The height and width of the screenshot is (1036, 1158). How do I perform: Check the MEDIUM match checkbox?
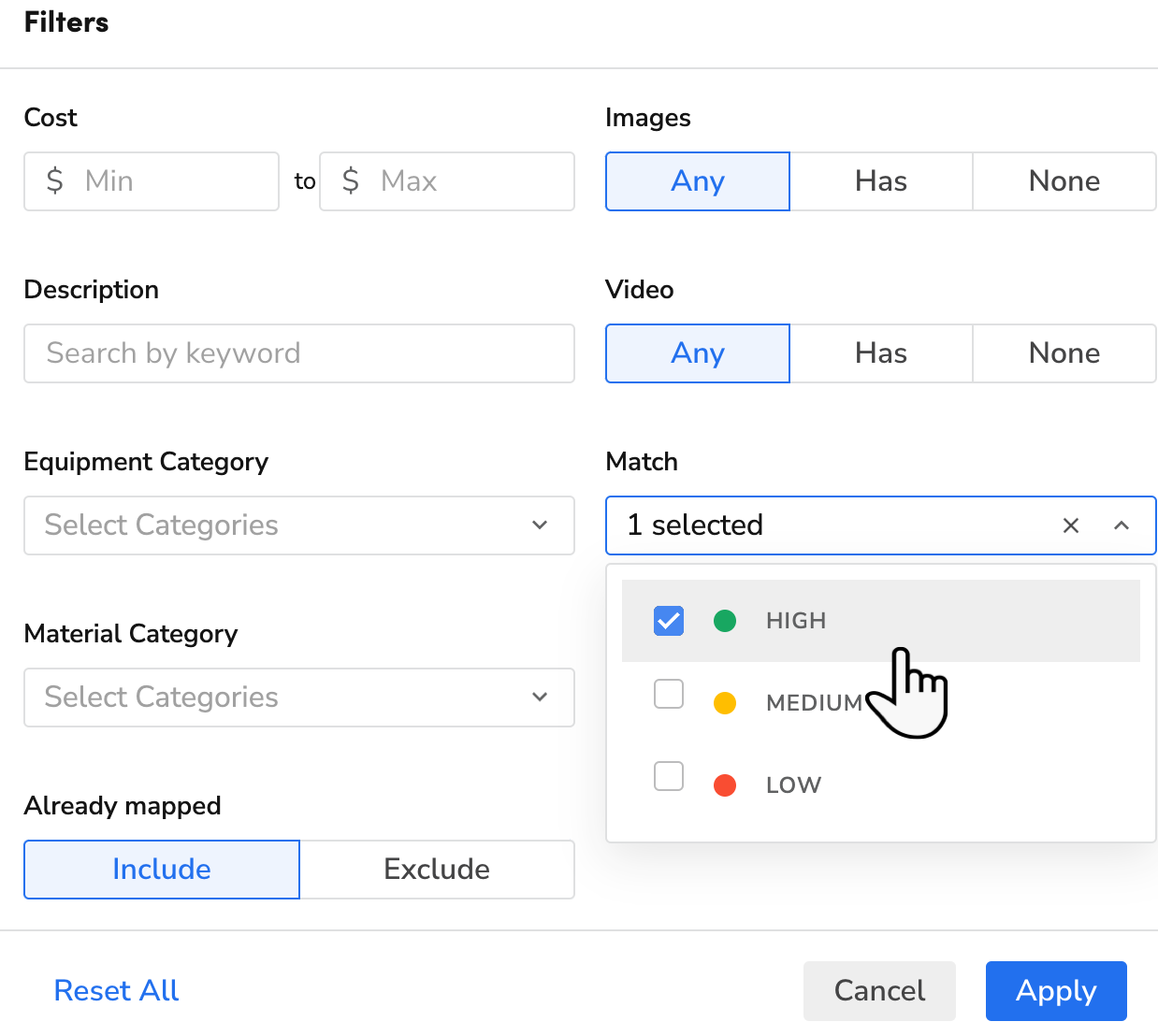[x=669, y=695]
